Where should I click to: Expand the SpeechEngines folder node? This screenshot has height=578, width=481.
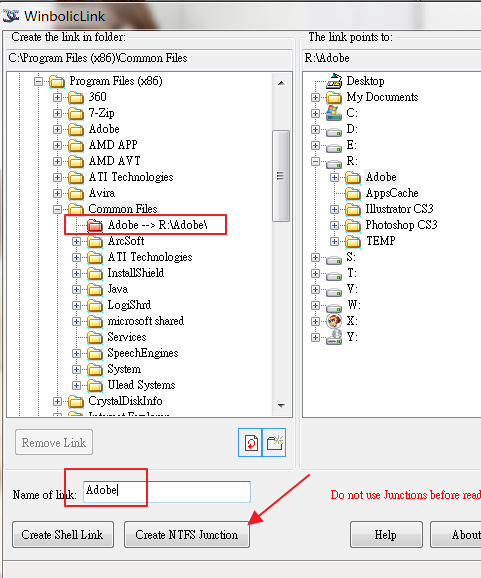tap(76, 354)
